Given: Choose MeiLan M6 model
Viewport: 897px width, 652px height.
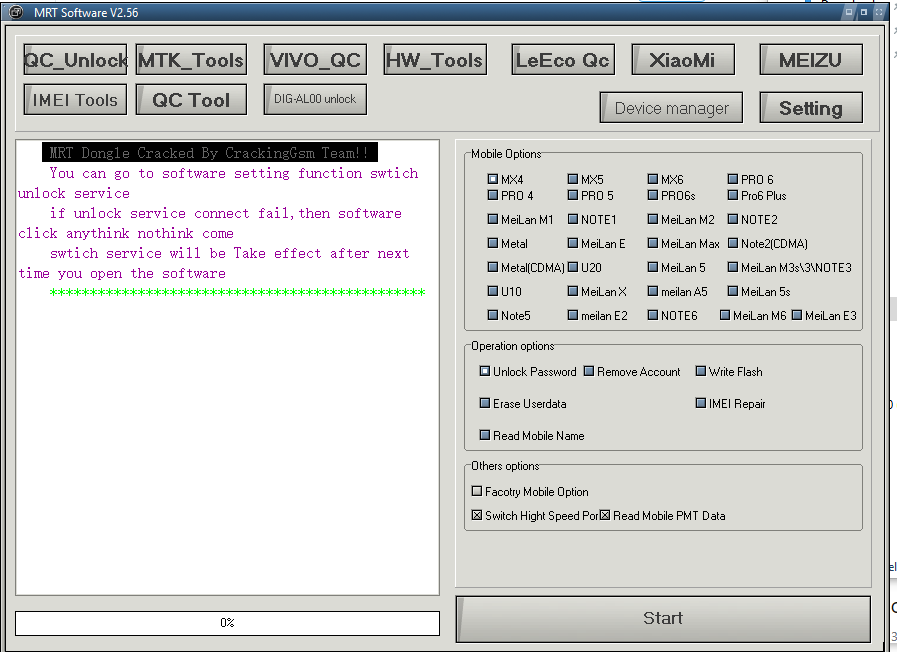Looking at the screenshot, I should click(x=753, y=316).
